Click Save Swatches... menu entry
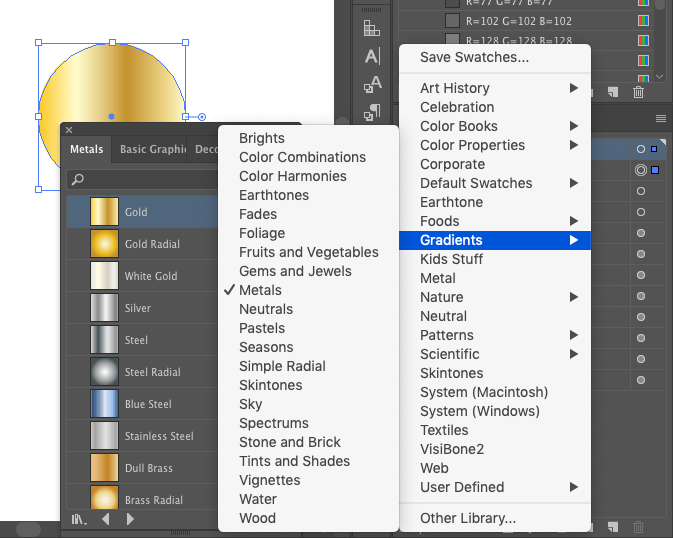Screen dimensions: 673x538 (x=474, y=57)
